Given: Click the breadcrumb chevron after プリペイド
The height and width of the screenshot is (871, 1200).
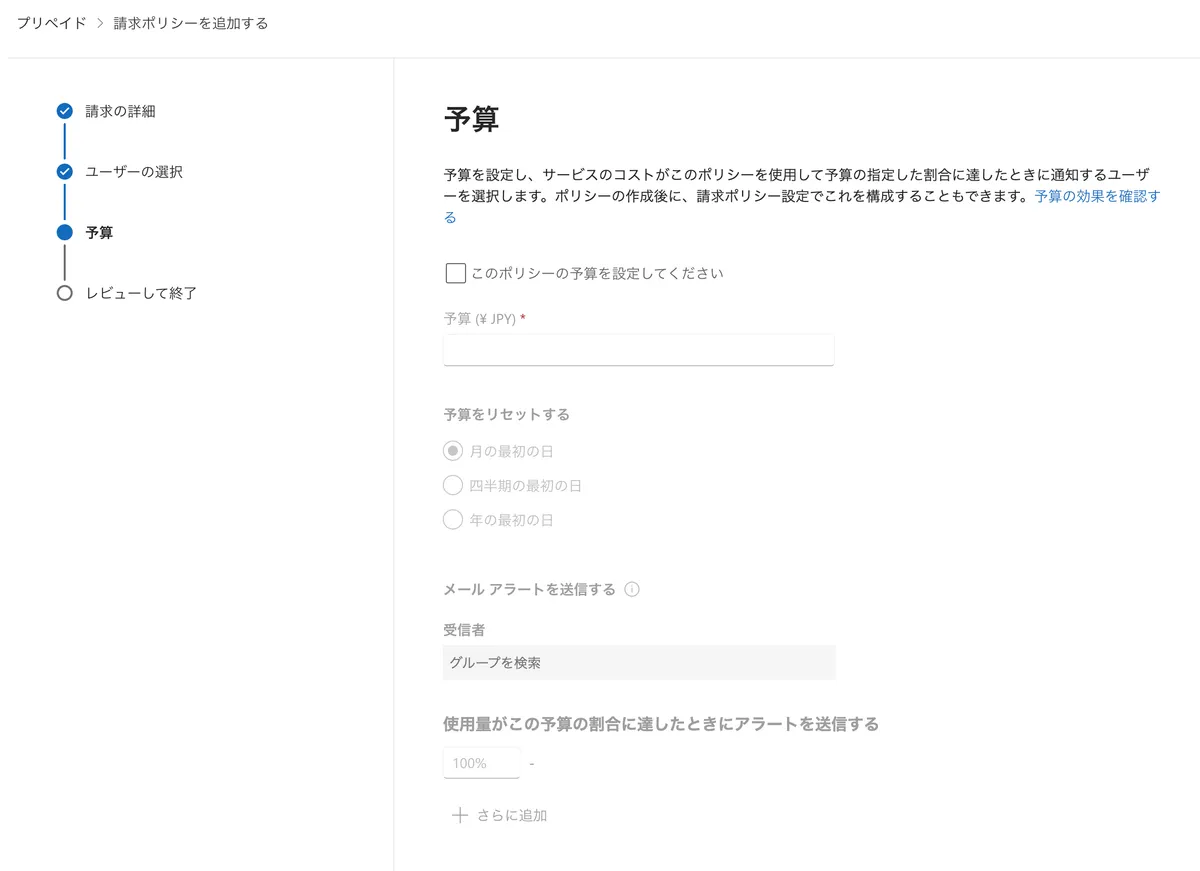Looking at the screenshot, I should pyautogui.click(x=100, y=23).
